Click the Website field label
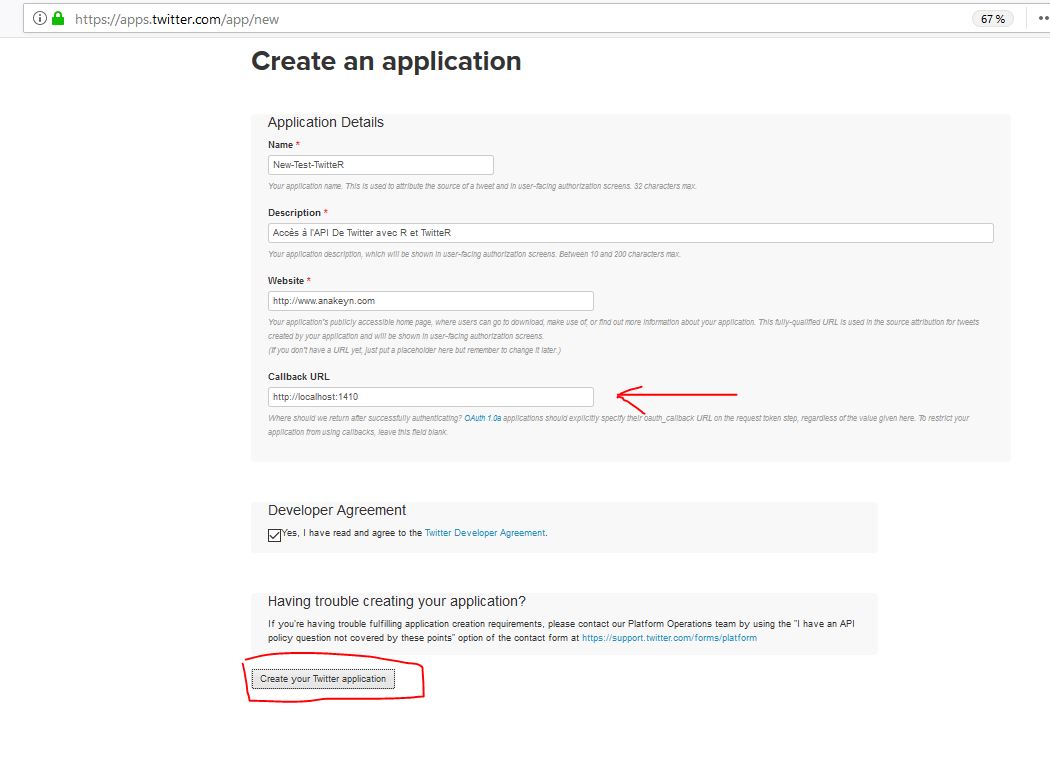The height and width of the screenshot is (769, 1050). coord(285,281)
